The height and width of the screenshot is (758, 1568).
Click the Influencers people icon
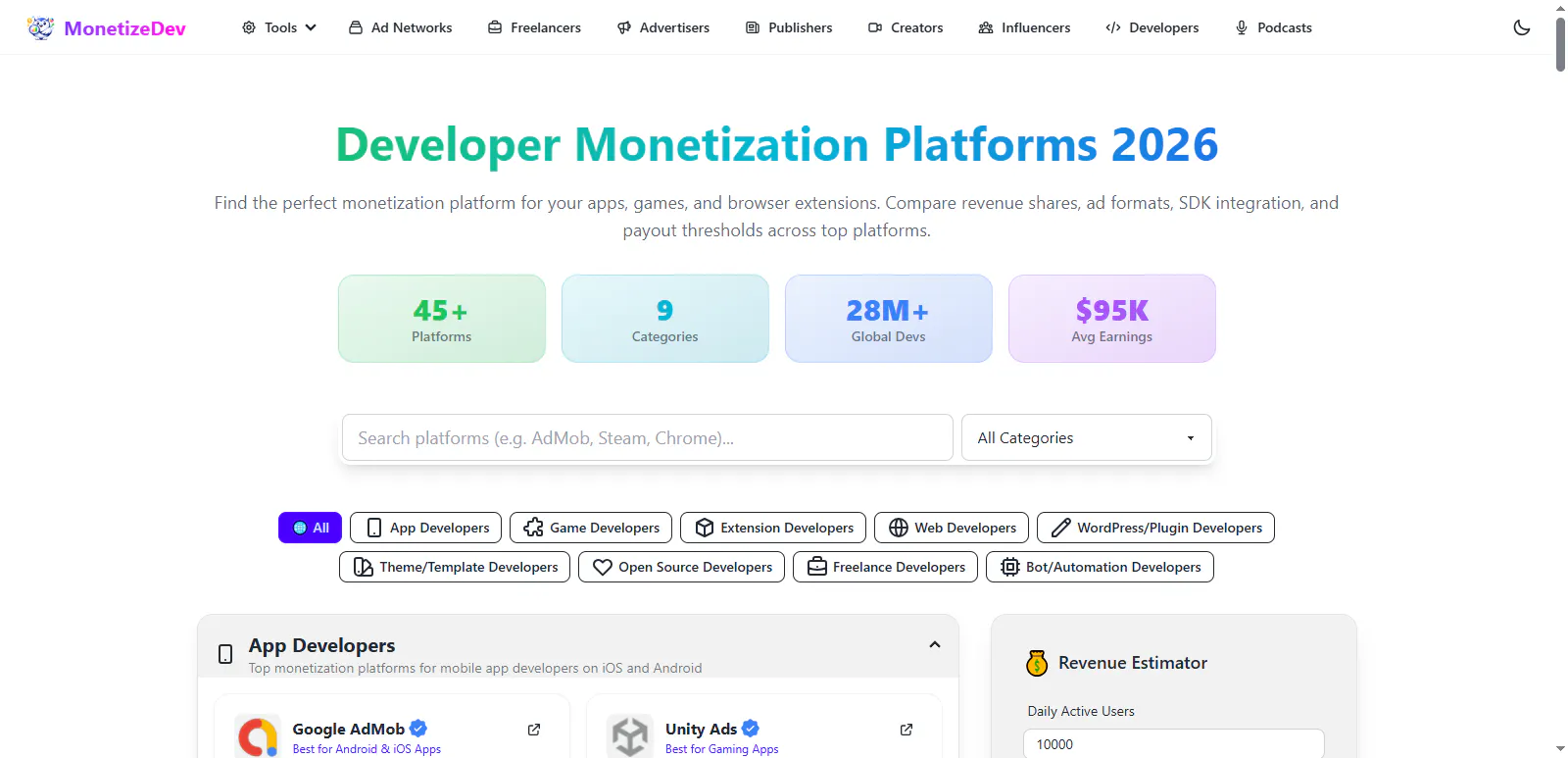pos(986,27)
